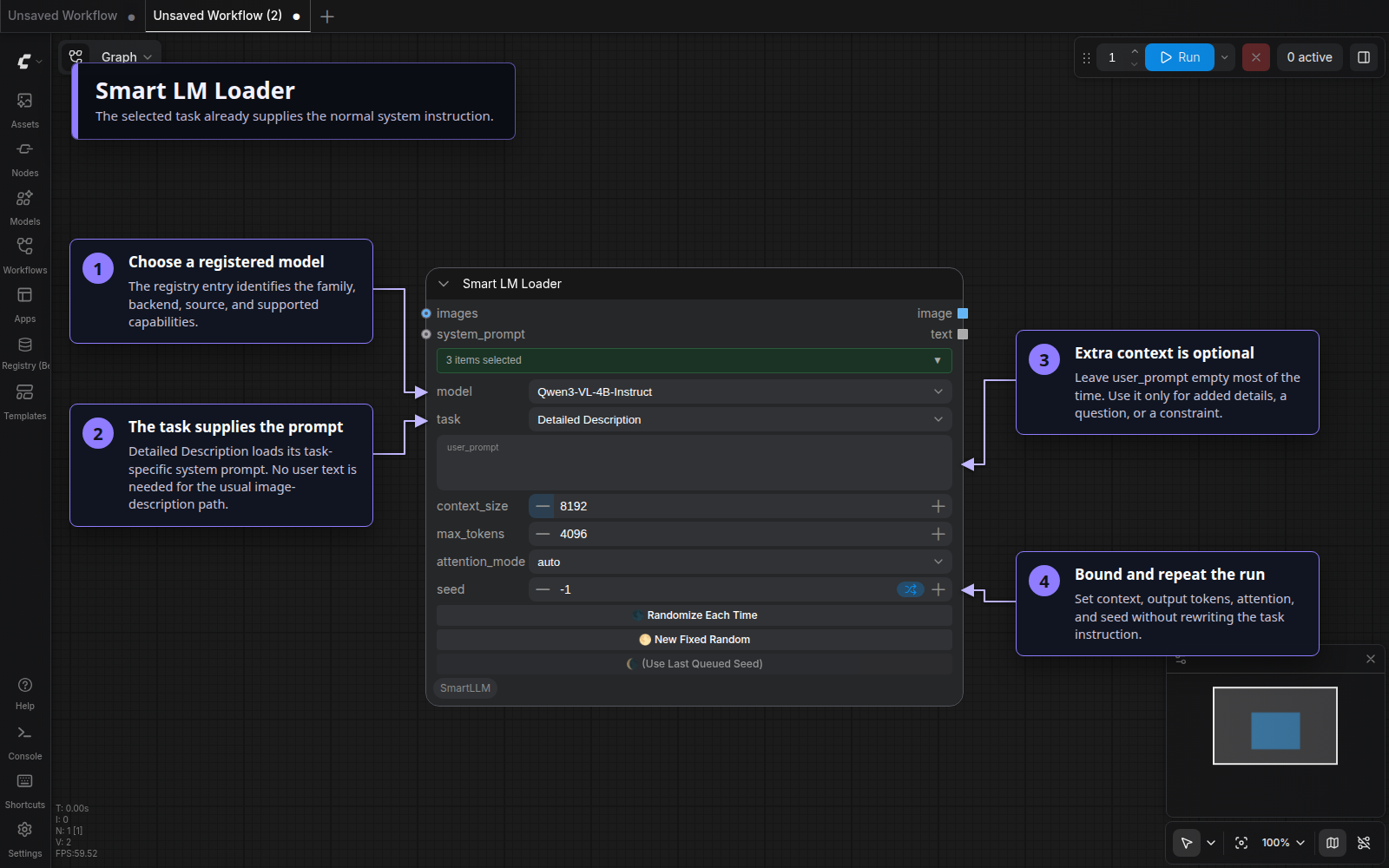Decrease context_size with minus button
The image size is (1389, 868).
[x=543, y=506]
